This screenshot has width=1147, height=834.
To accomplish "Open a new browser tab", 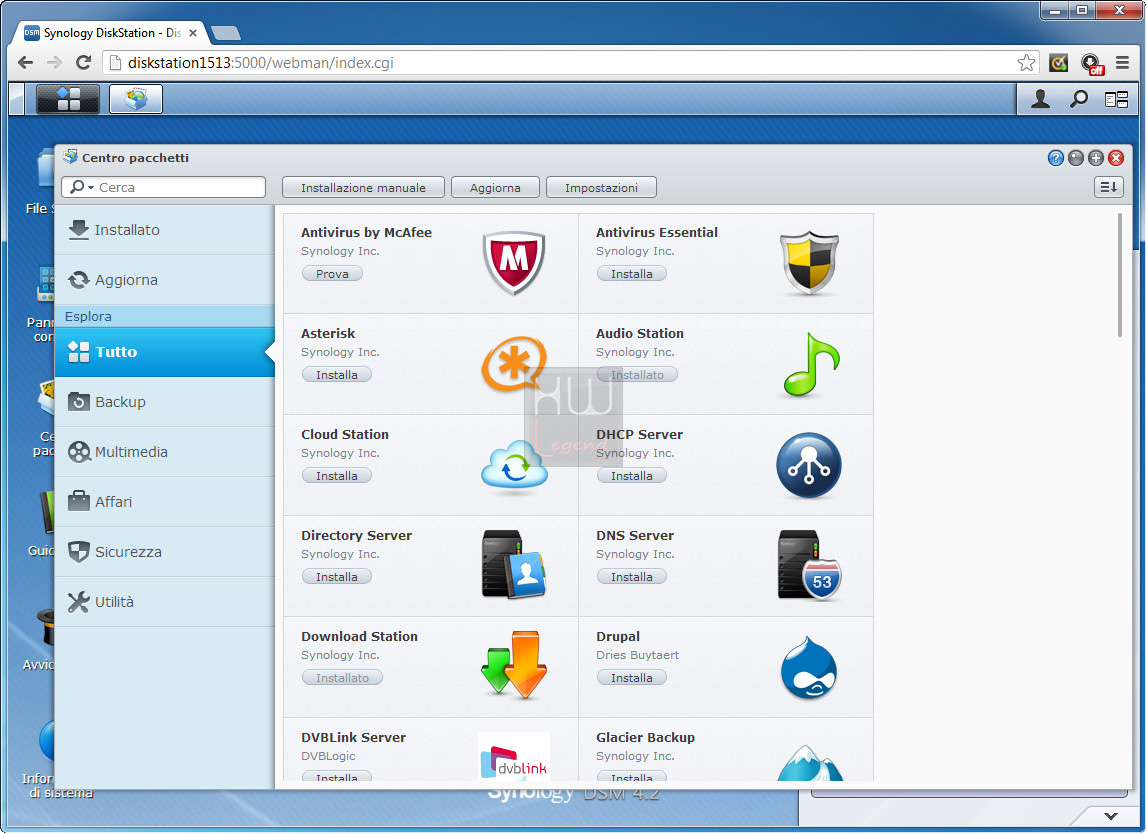I will (225, 33).
